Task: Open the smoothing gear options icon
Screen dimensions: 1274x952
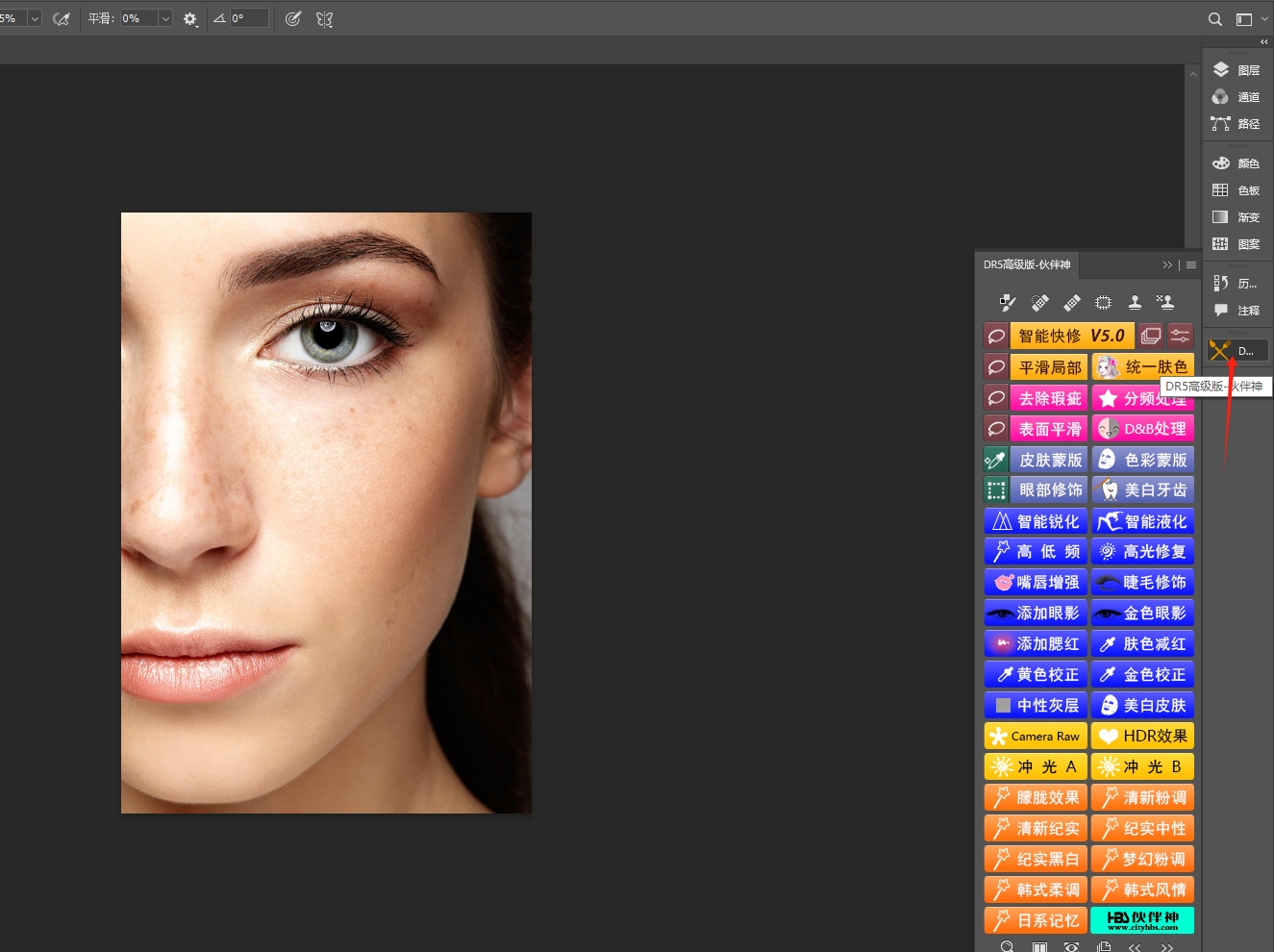Action: 190,19
